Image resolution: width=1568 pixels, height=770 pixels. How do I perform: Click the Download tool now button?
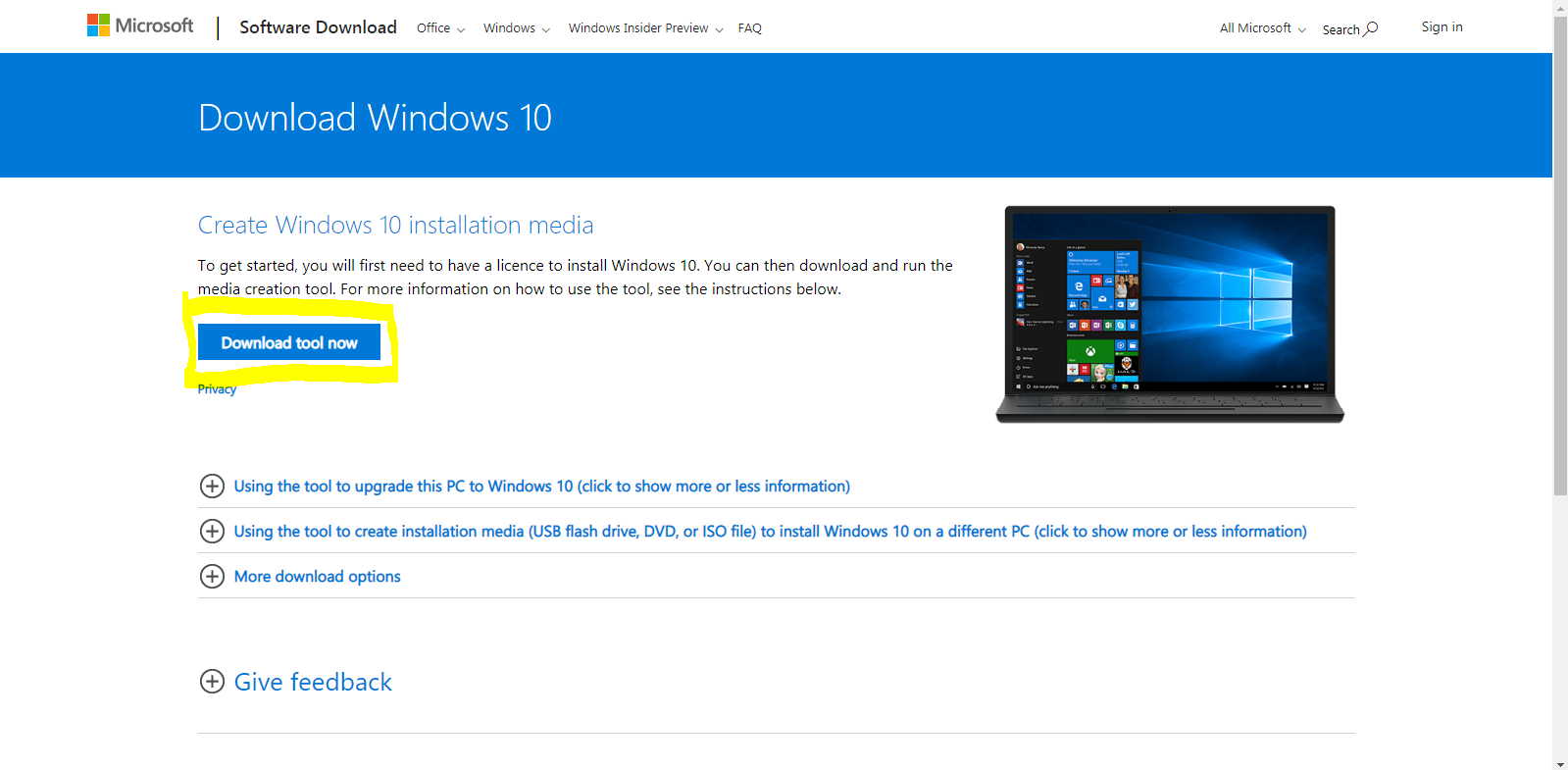point(289,342)
